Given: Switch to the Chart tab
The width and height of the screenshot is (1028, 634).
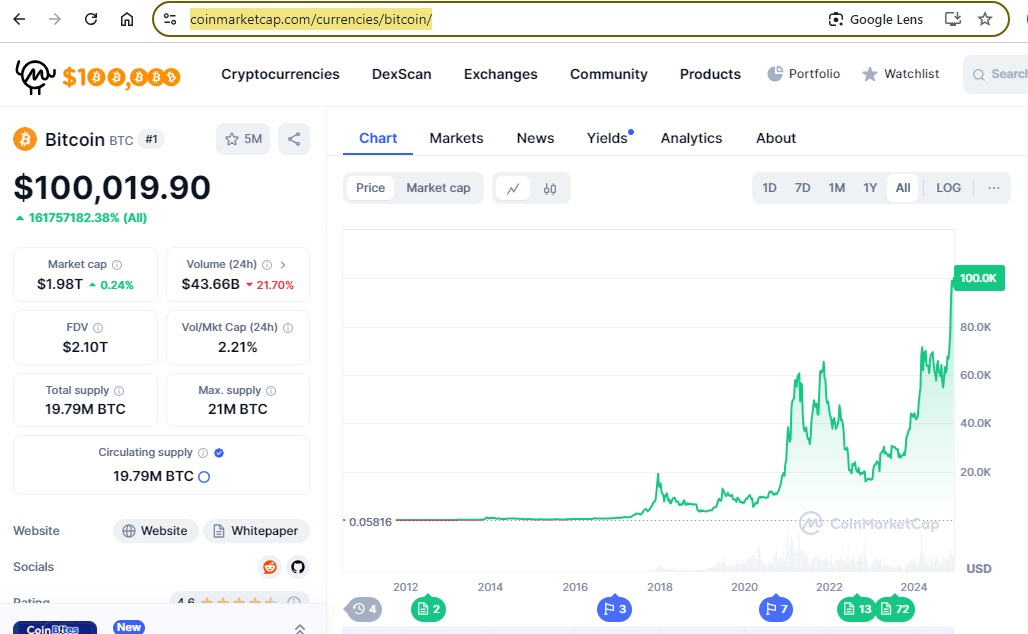Looking at the screenshot, I should point(378,138).
